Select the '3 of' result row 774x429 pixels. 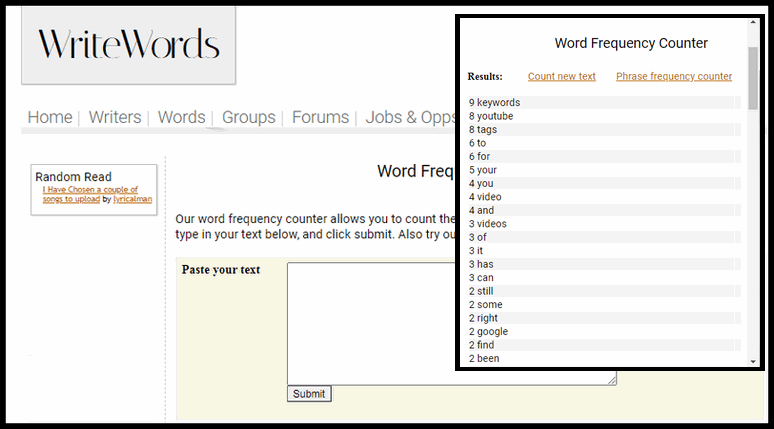pyautogui.click(x=604, y=237)
